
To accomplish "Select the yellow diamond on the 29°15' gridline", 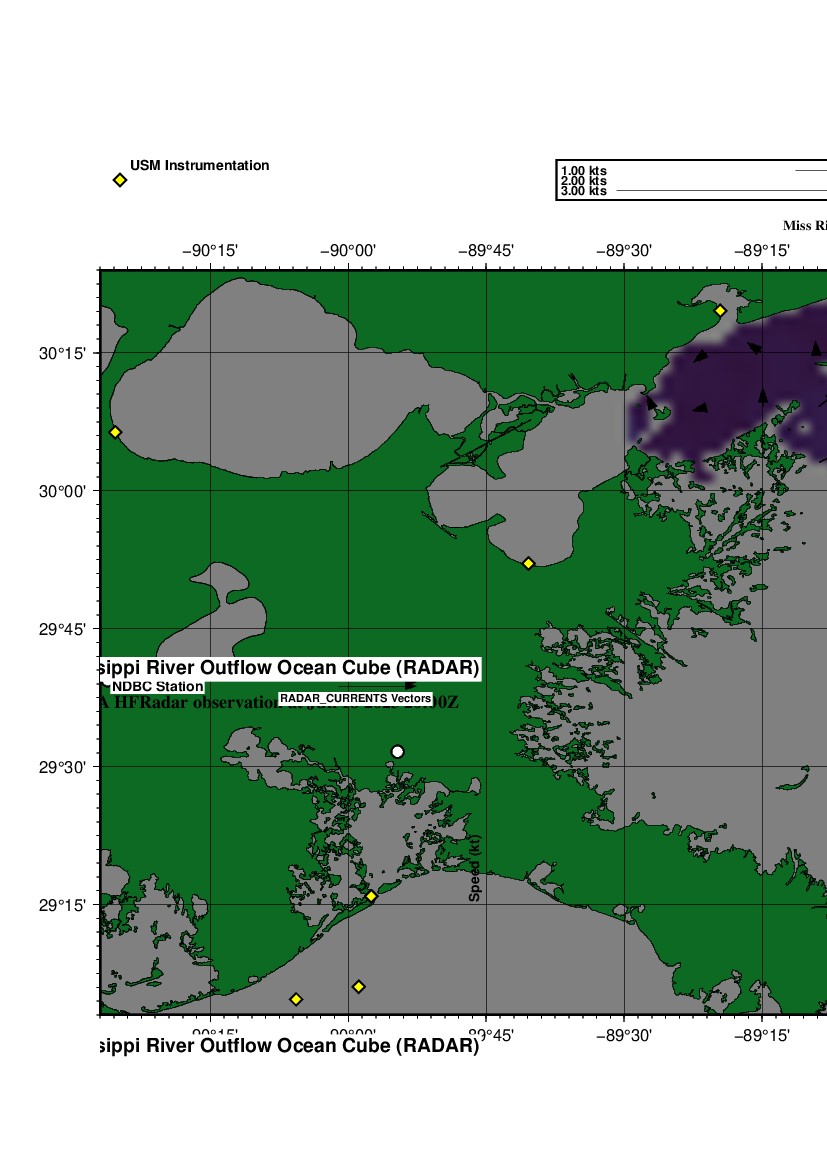I will pyautogui.click(x=371, y=897).
